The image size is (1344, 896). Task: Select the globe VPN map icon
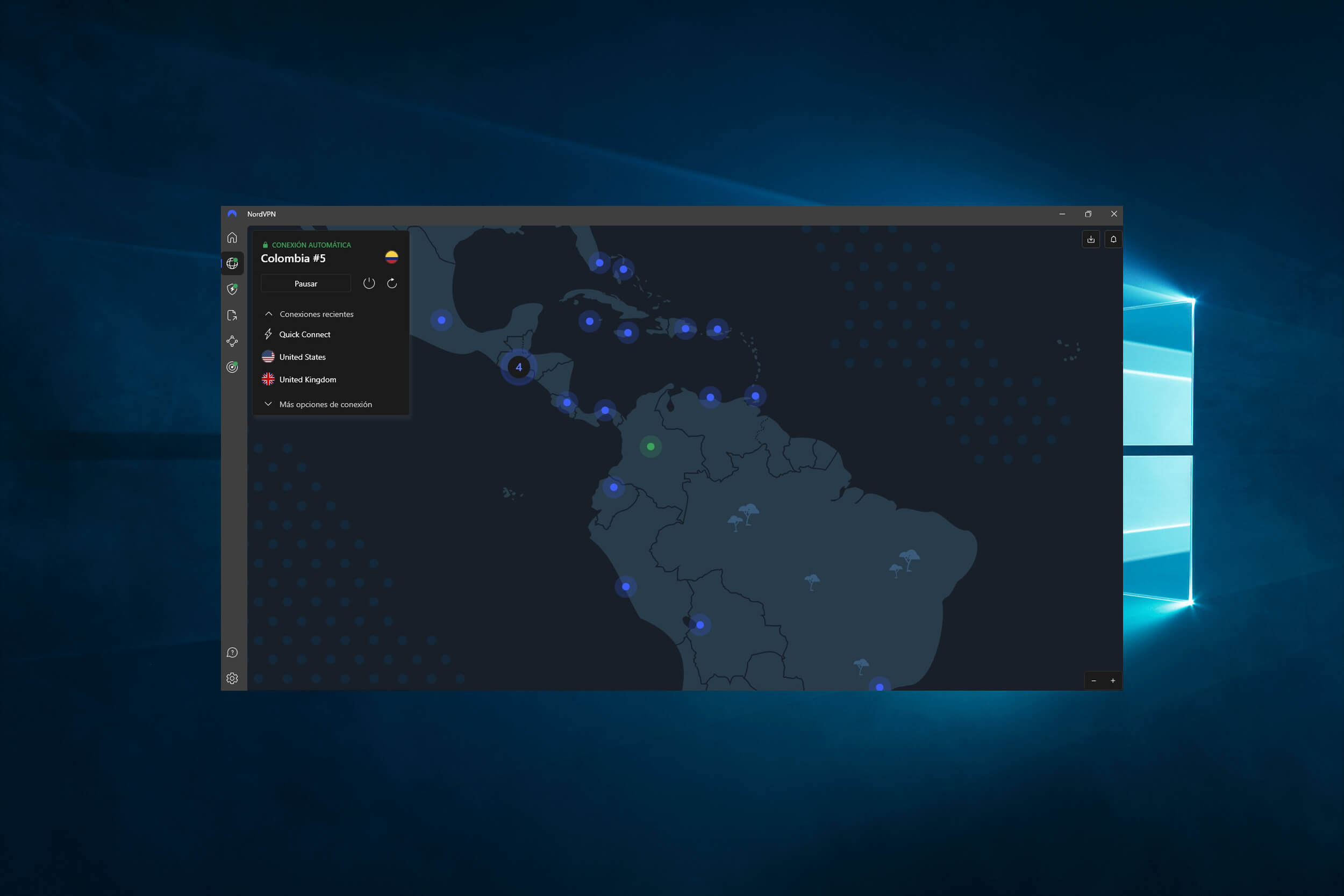point(232,263)
